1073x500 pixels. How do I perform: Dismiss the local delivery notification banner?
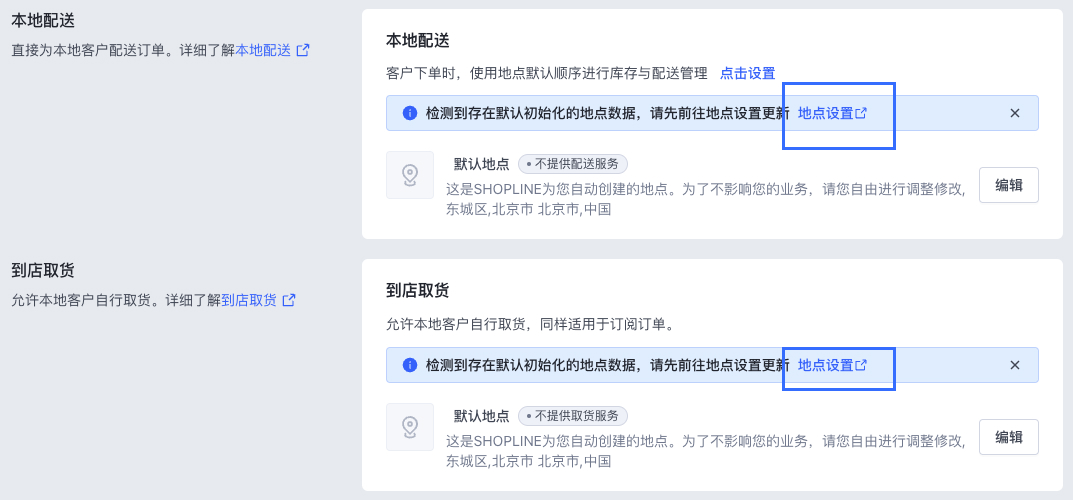coord(1015,113)
